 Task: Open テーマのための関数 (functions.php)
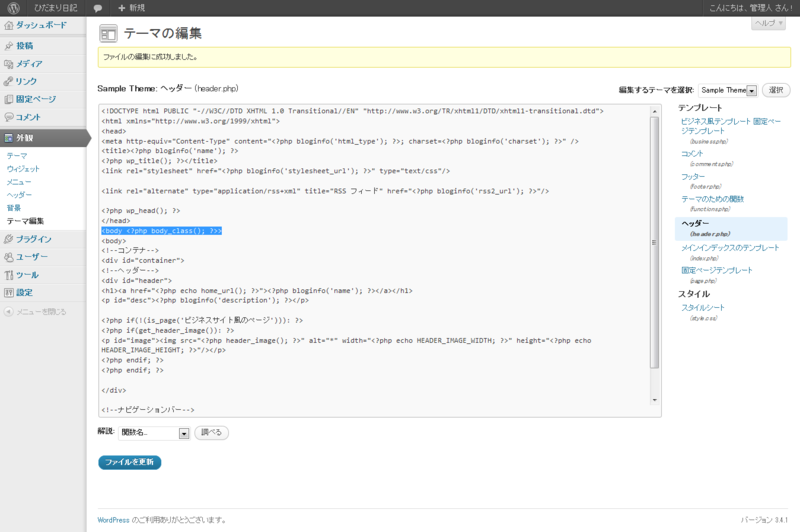coord(712,199)
